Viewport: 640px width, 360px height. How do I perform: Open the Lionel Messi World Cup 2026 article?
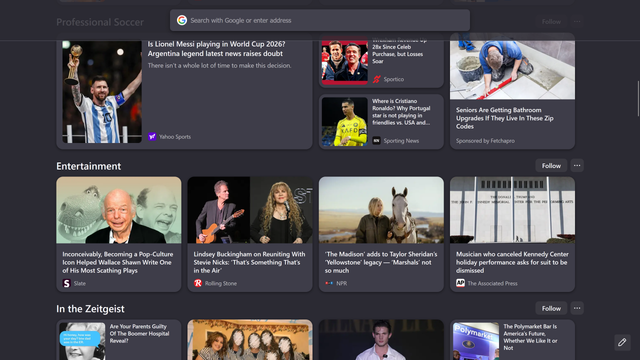(216, 49)
